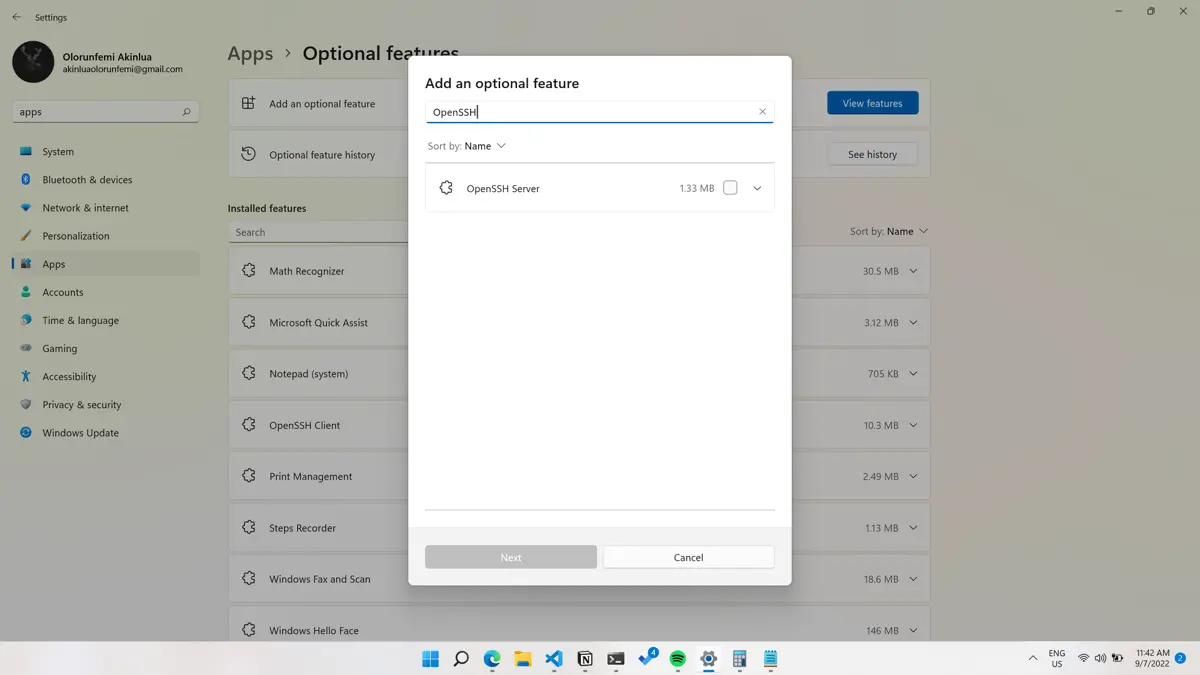This screenshot has height=675, width=1200.
Task: Open Windows Update settings
Action: (x=106, y=433)
